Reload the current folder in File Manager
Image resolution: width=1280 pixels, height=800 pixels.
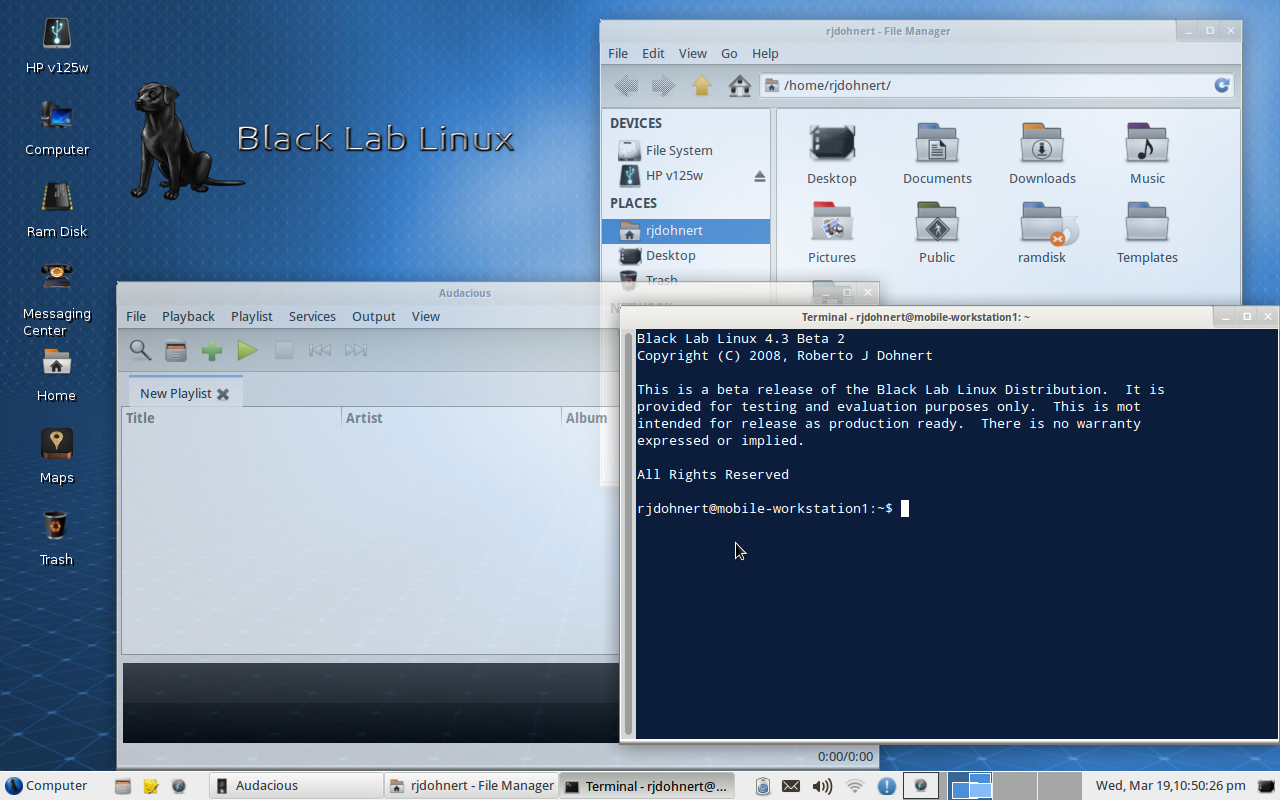tap(1222, 86)
